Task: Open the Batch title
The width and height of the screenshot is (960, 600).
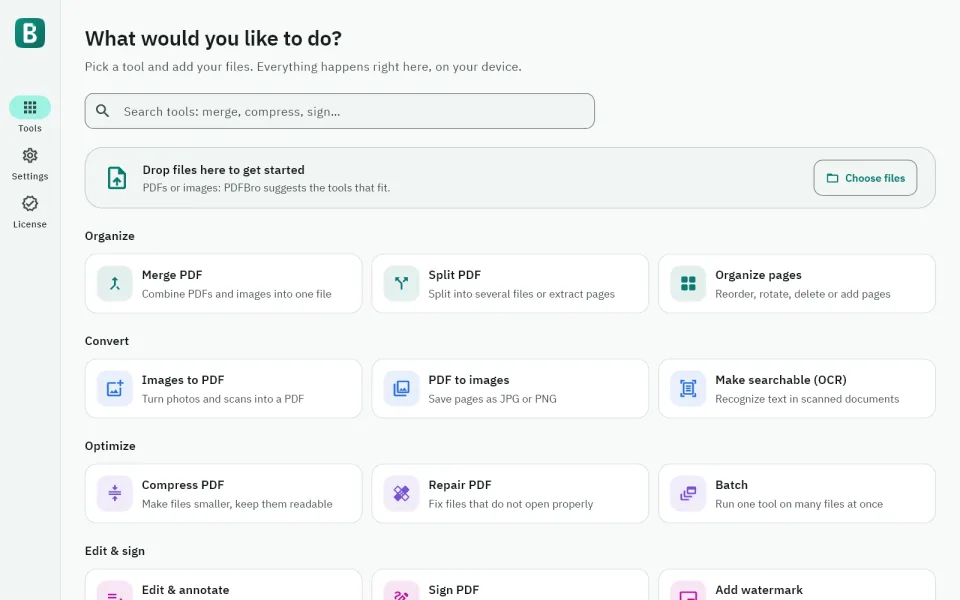Action: pyautogui.click(x=732, y=485)
